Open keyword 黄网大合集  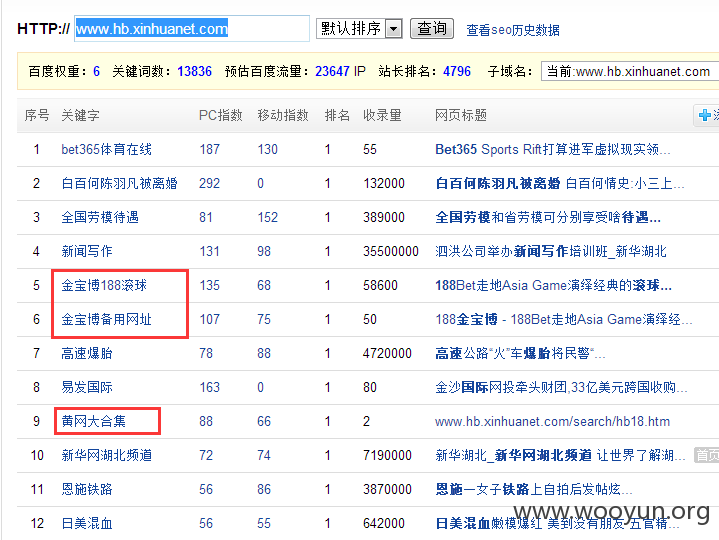tap(94, 421)
